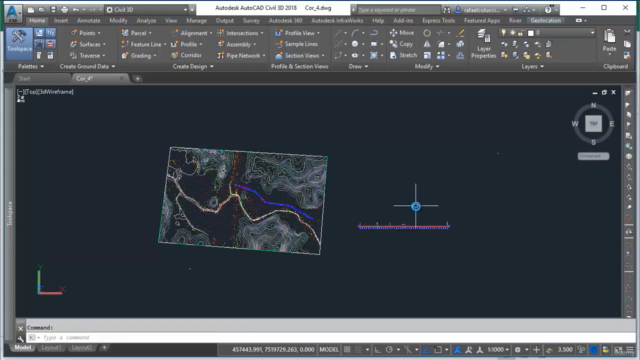Viewport: 640px width, 360px height.
Task: Click the Stretch button
Action: pos(404,55)
